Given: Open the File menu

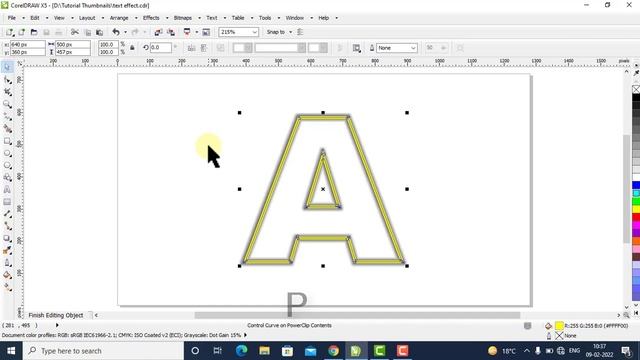Looking at the screenshot, I should (x=11, y=18).
